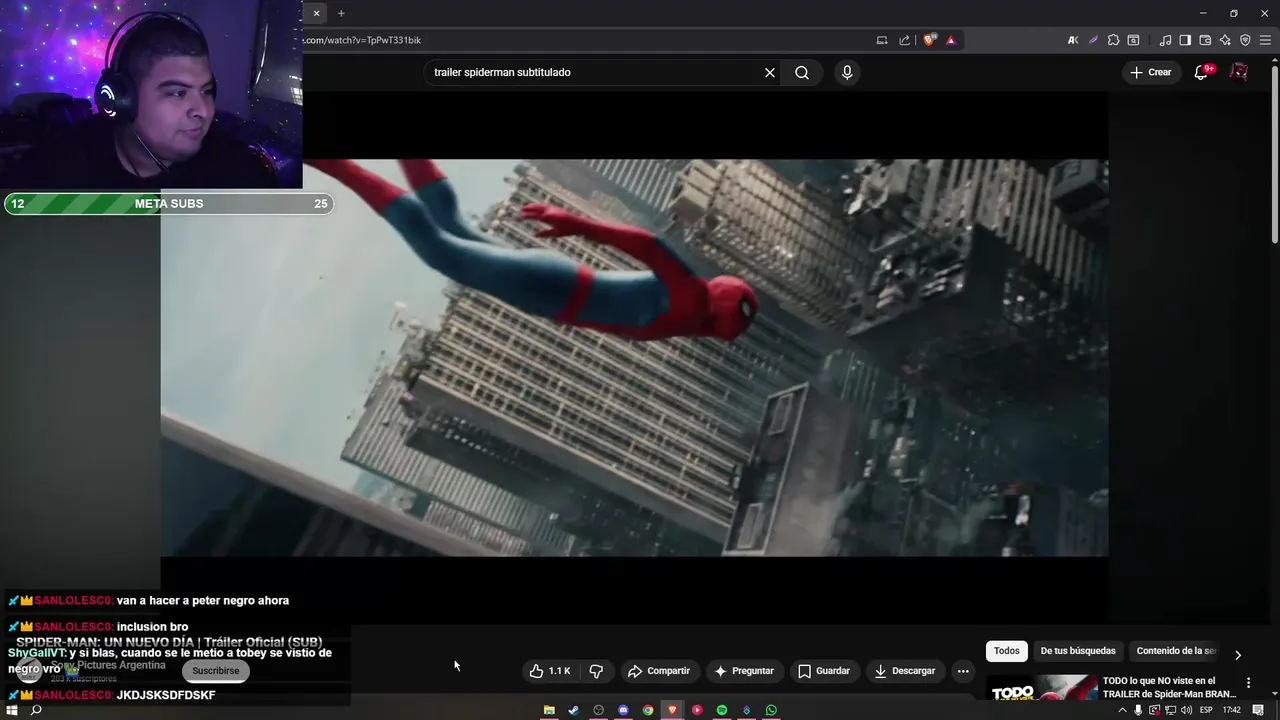Expand hidden system tray icons chevron

(1122, 710)
